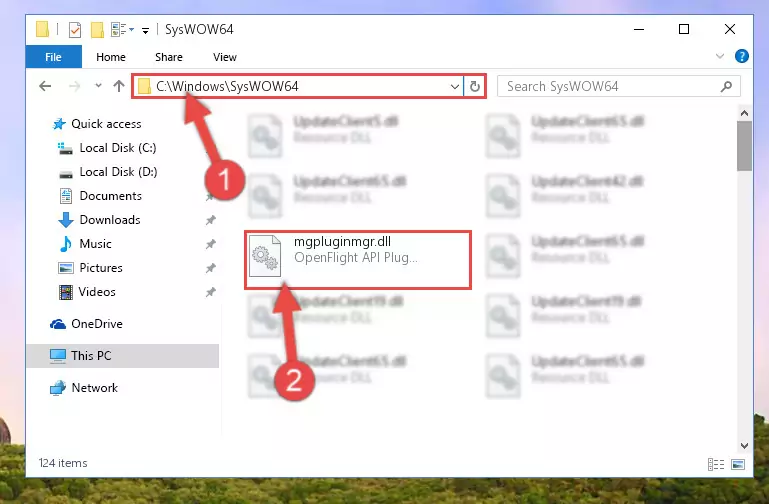
Task: Open the Recent locations dropdown arrow
Action: click(98, 86)
